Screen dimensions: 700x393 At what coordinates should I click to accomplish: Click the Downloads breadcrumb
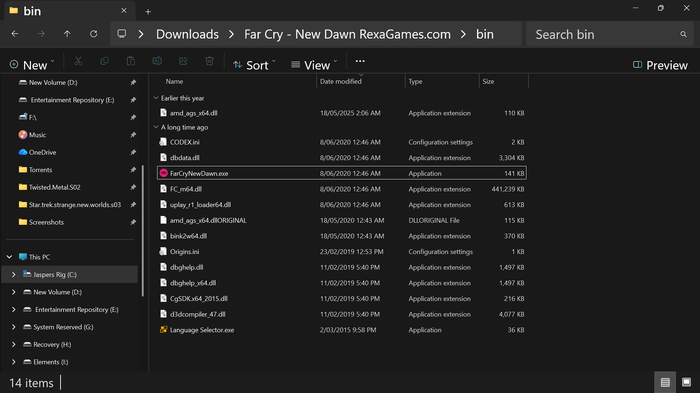pos(187,34)
